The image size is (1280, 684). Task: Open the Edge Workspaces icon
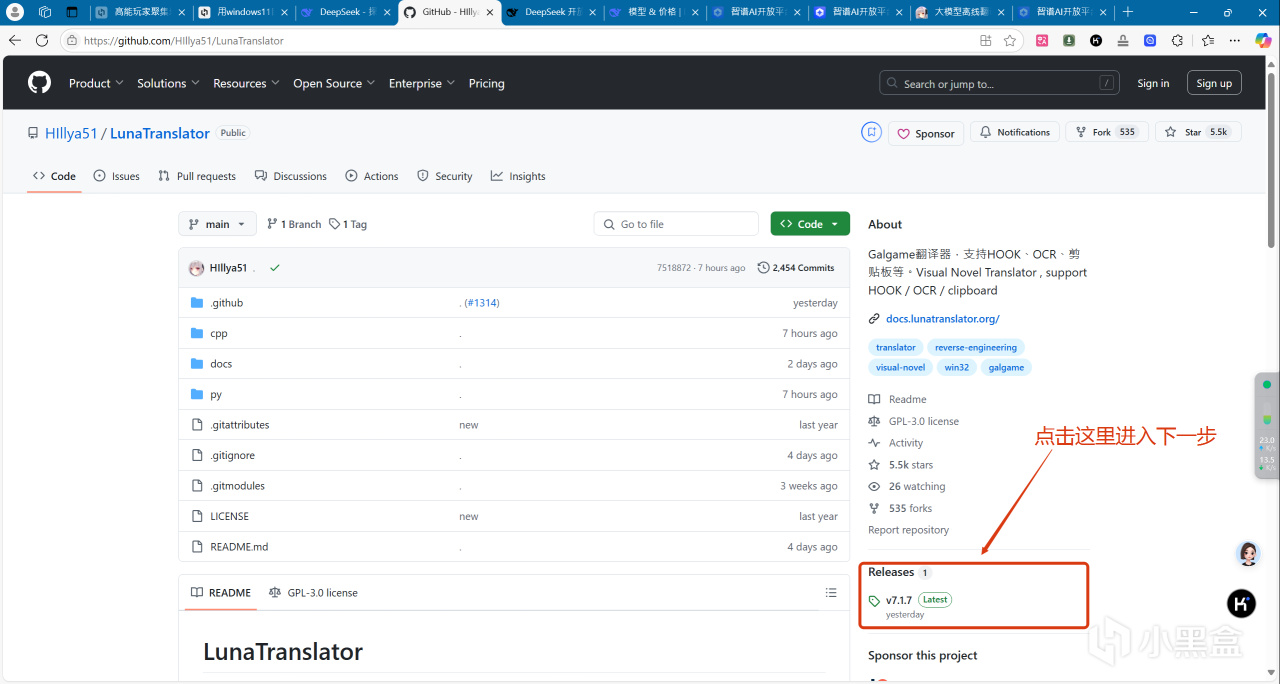click(x=45, y=12)
